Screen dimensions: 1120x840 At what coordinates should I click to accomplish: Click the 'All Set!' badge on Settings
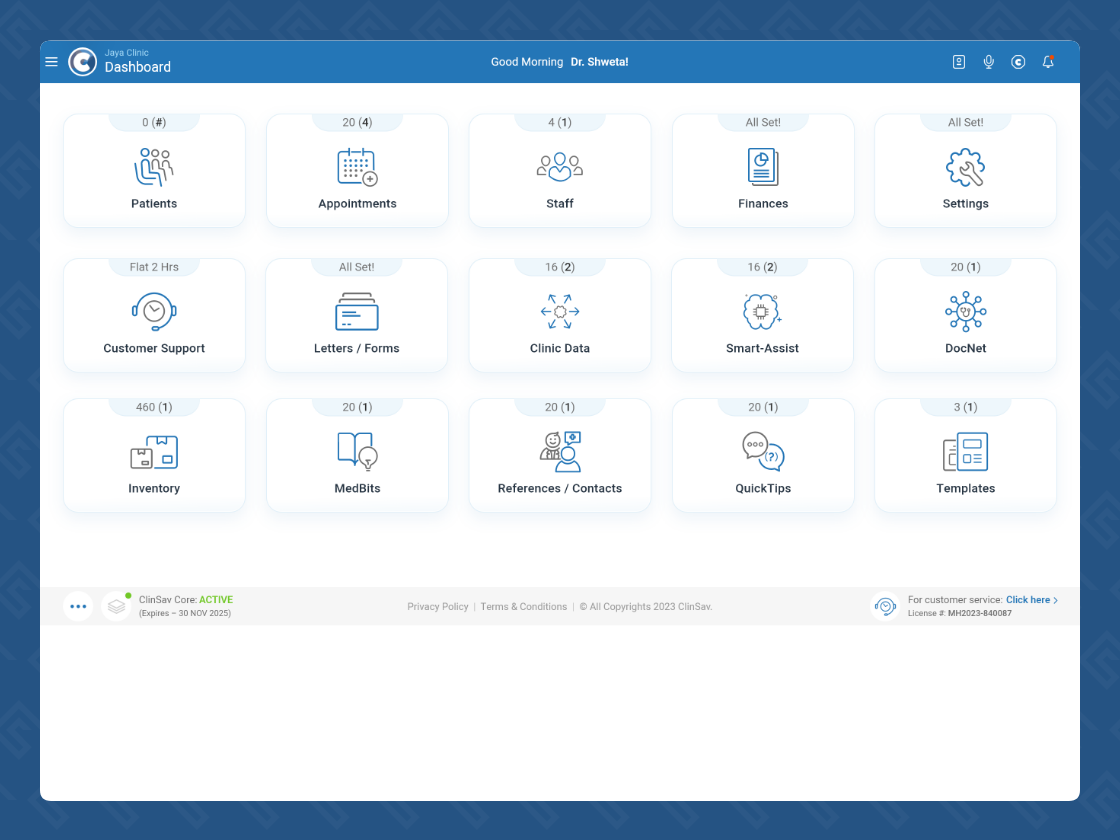click(x=966, y=122)
